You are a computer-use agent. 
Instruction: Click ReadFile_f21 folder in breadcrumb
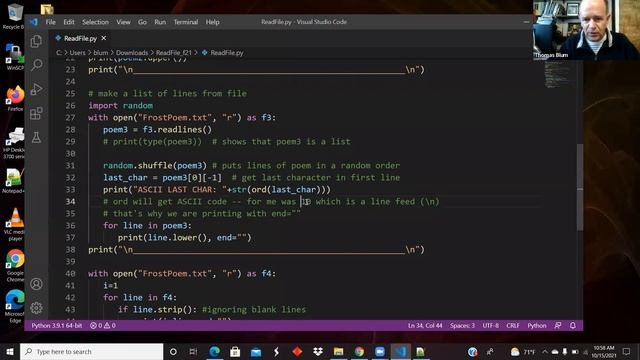[x=173, y=53]
